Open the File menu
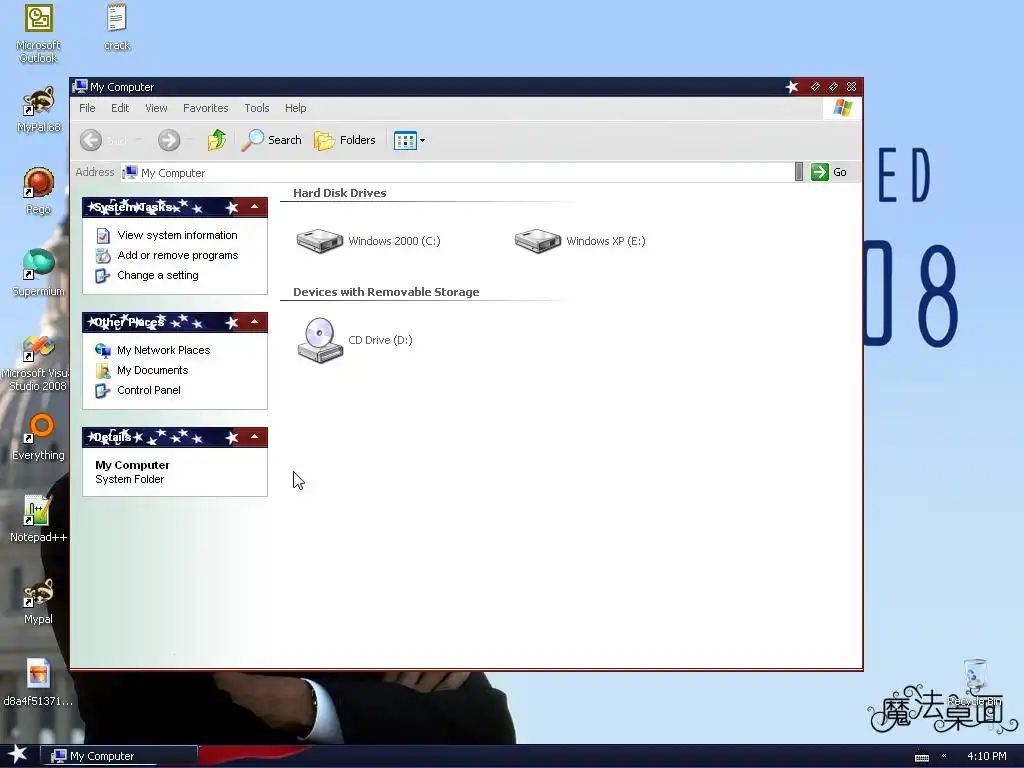1024x768 pixels. coord(87,108)
